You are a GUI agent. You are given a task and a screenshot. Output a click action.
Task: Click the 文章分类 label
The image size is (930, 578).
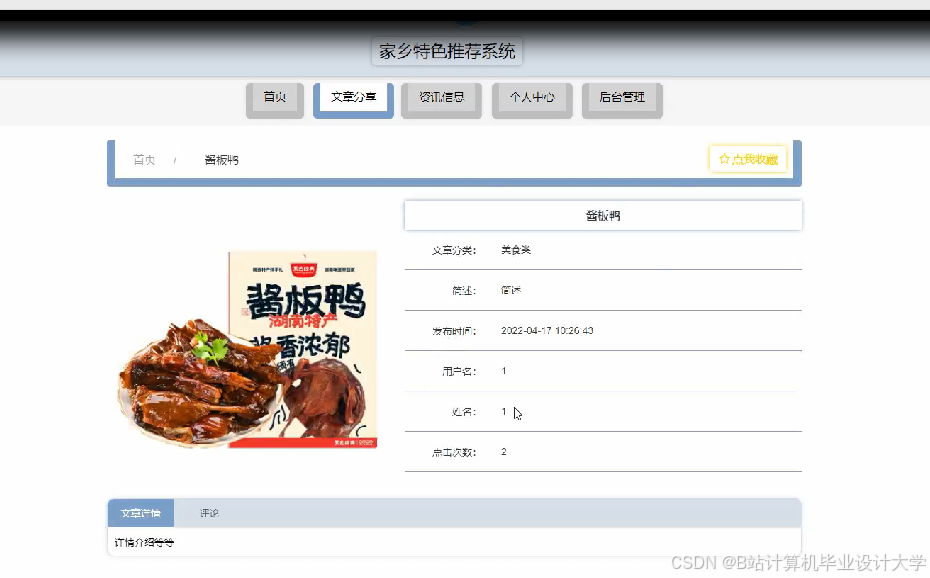[x=454, y=250]
